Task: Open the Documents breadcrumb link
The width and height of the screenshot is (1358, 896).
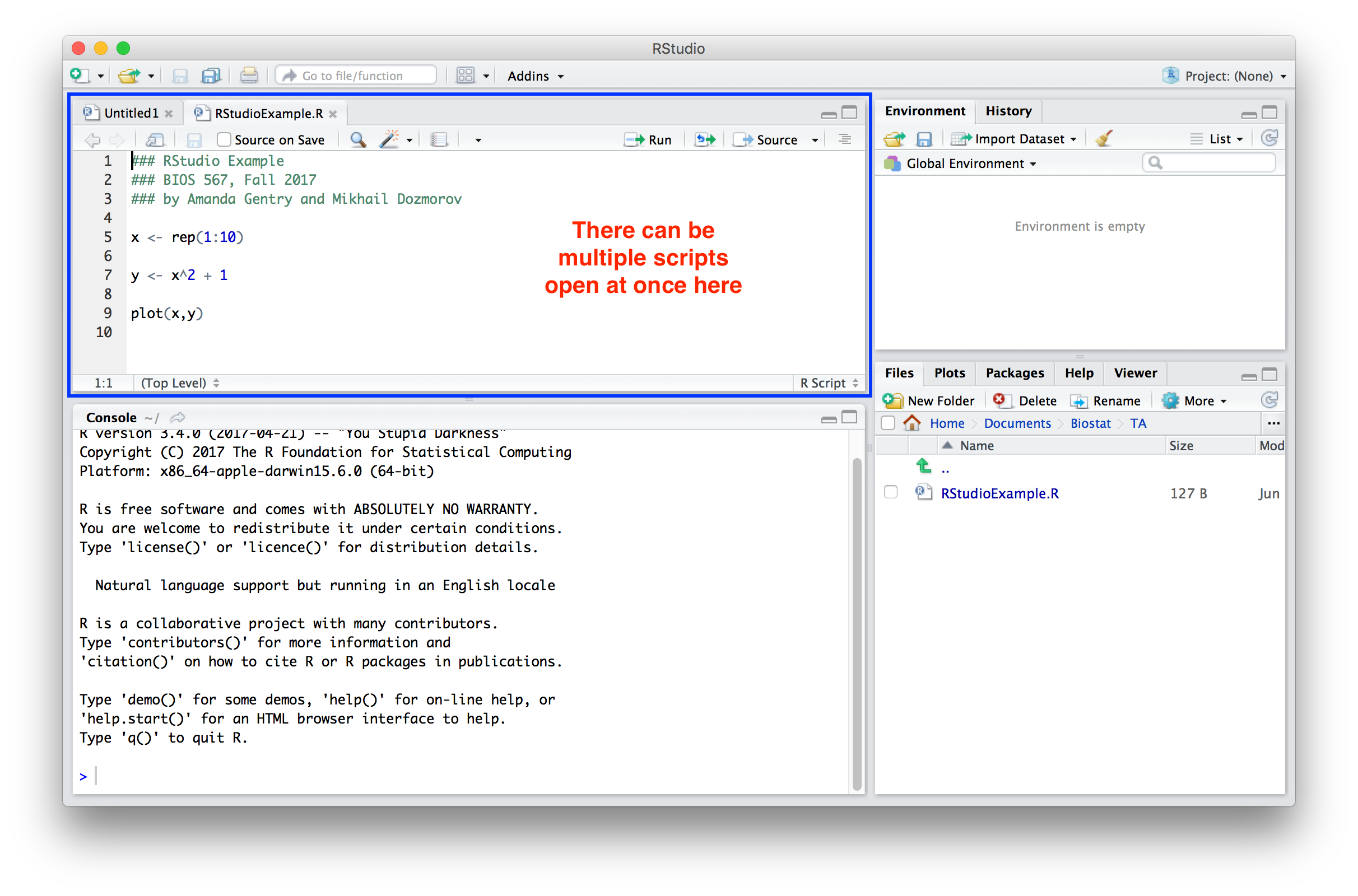Action: click(x=1017, y=423)
